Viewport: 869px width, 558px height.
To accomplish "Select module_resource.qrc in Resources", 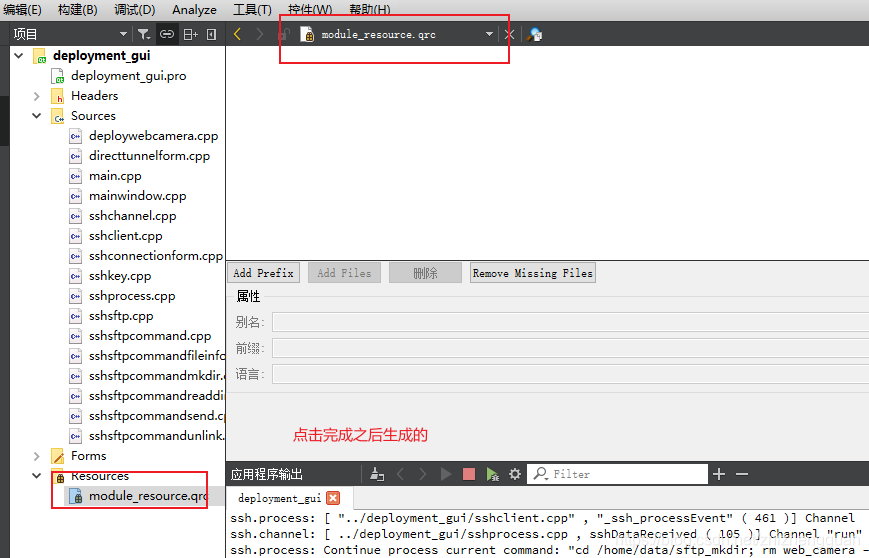I will tap(148, 495).
